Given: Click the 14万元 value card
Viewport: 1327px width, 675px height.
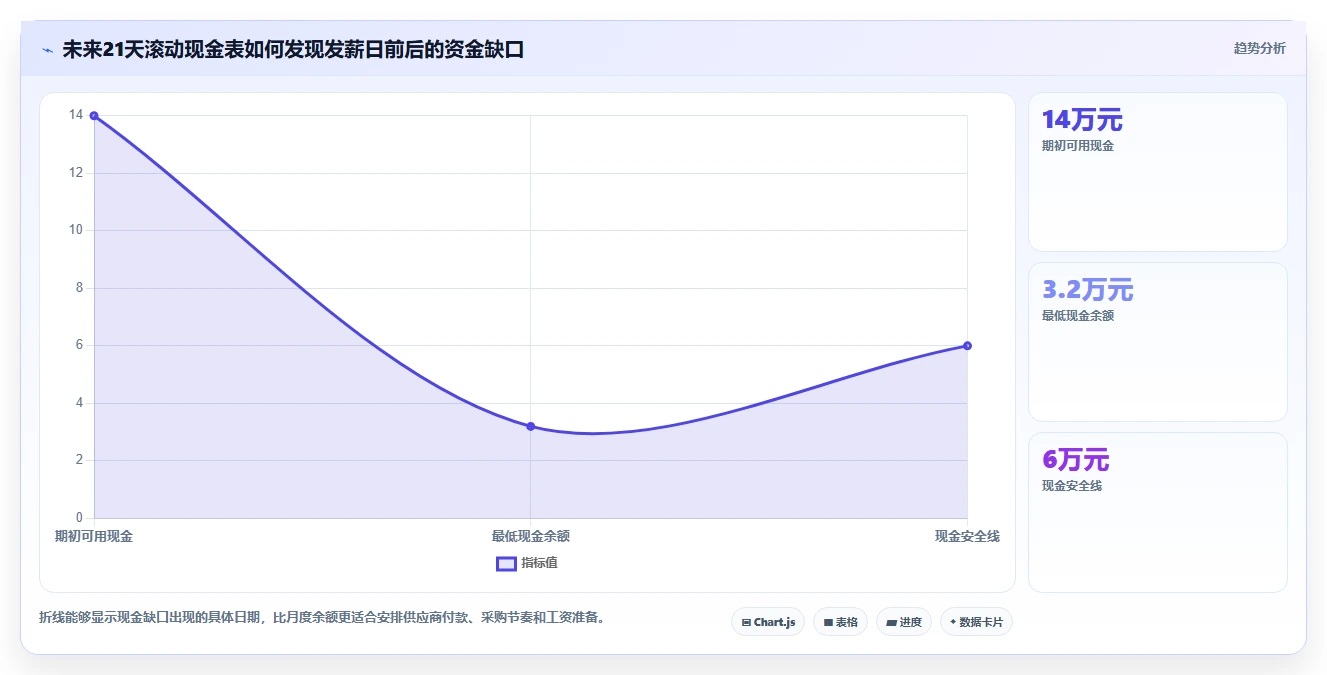Looking at the screenshot, I should click(x=1157, y=172).
